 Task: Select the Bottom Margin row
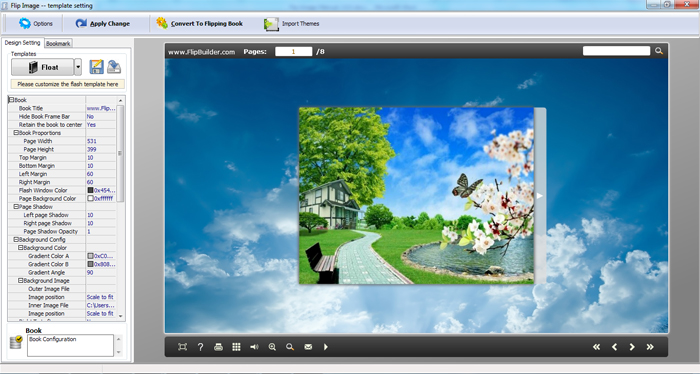(x=62, y=166)
